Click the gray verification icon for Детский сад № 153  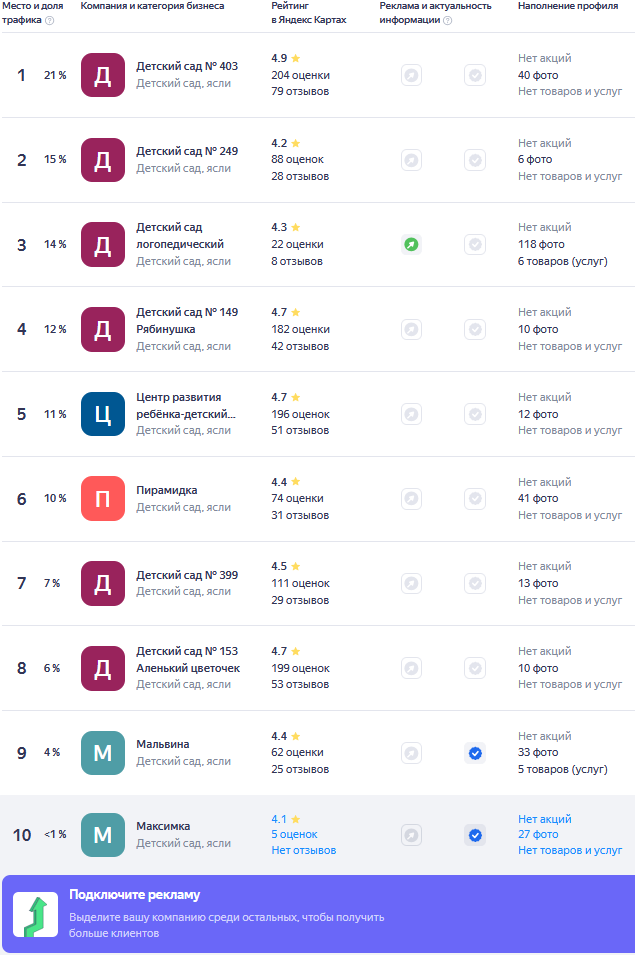(x=475, y=668)
